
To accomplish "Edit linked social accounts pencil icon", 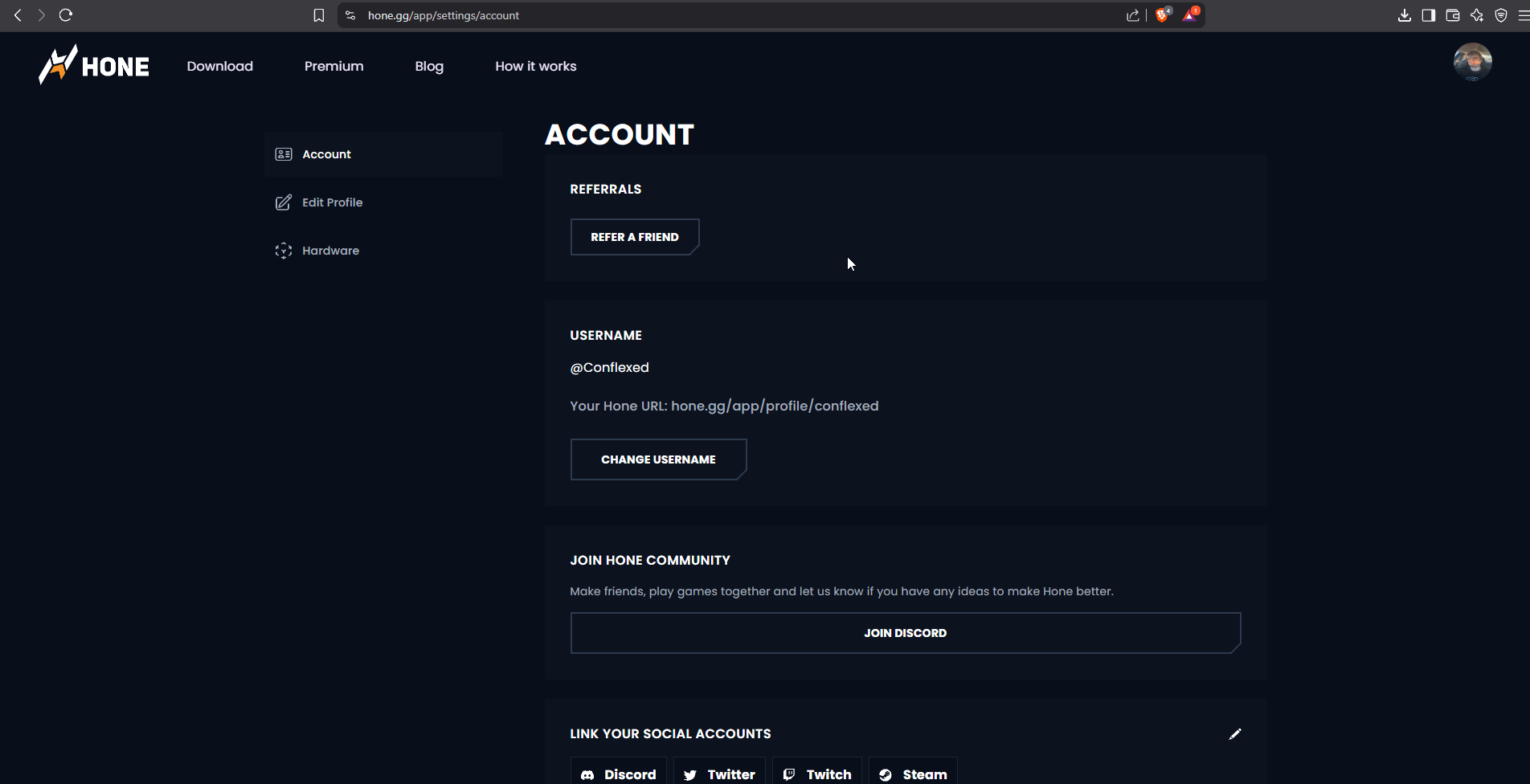I will [x=1235, y=733].
